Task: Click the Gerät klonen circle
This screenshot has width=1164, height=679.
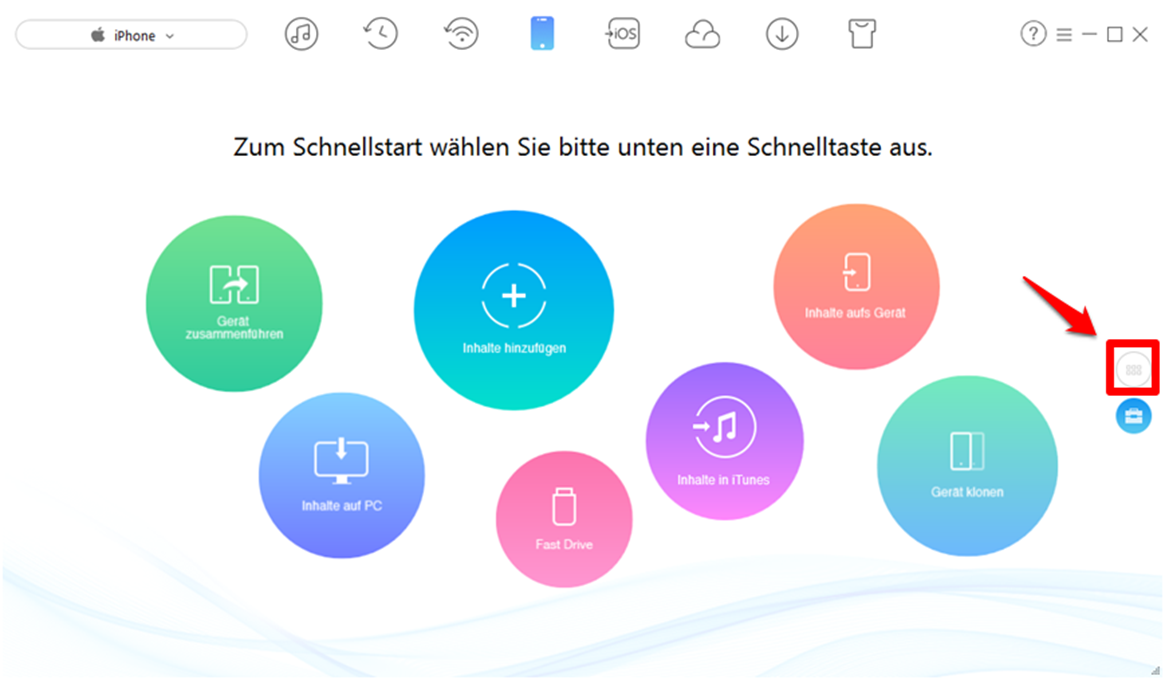Action: [967, 466]
